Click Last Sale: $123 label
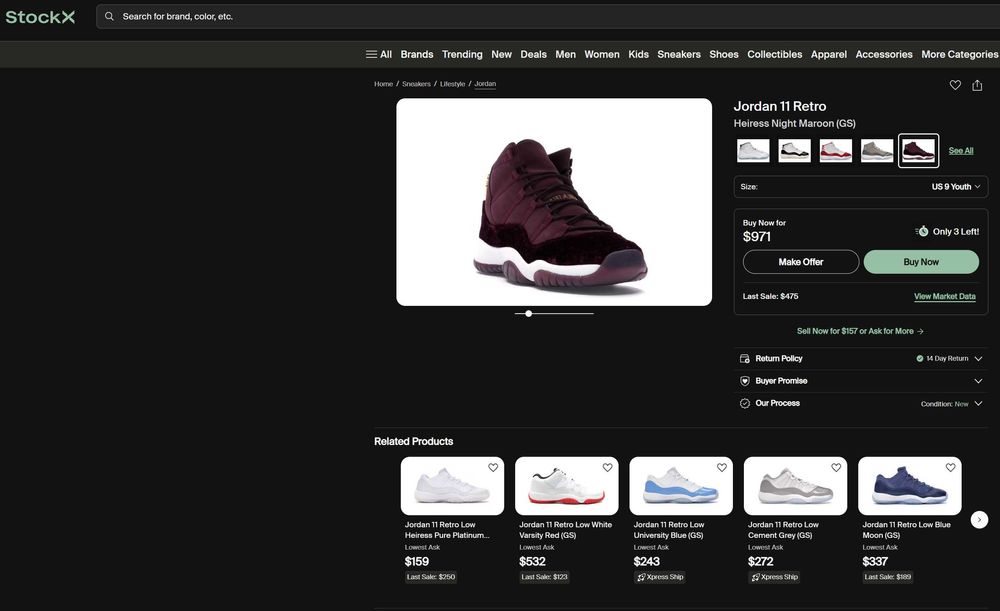The height and width of the screenshot is (611, 1000). point(544,577)
